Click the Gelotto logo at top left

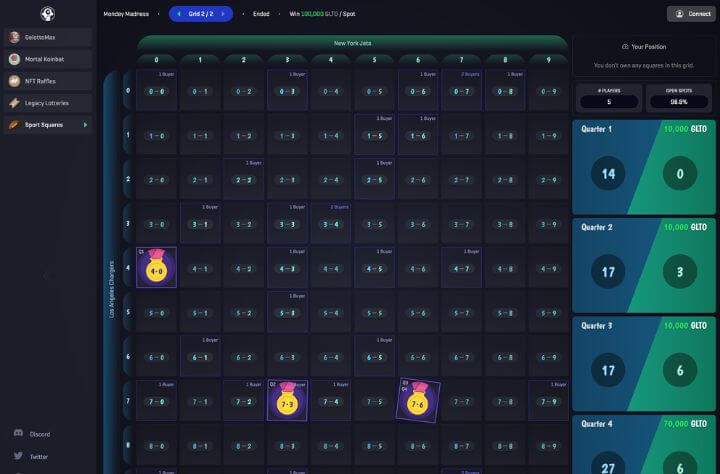tap(47, 14)
